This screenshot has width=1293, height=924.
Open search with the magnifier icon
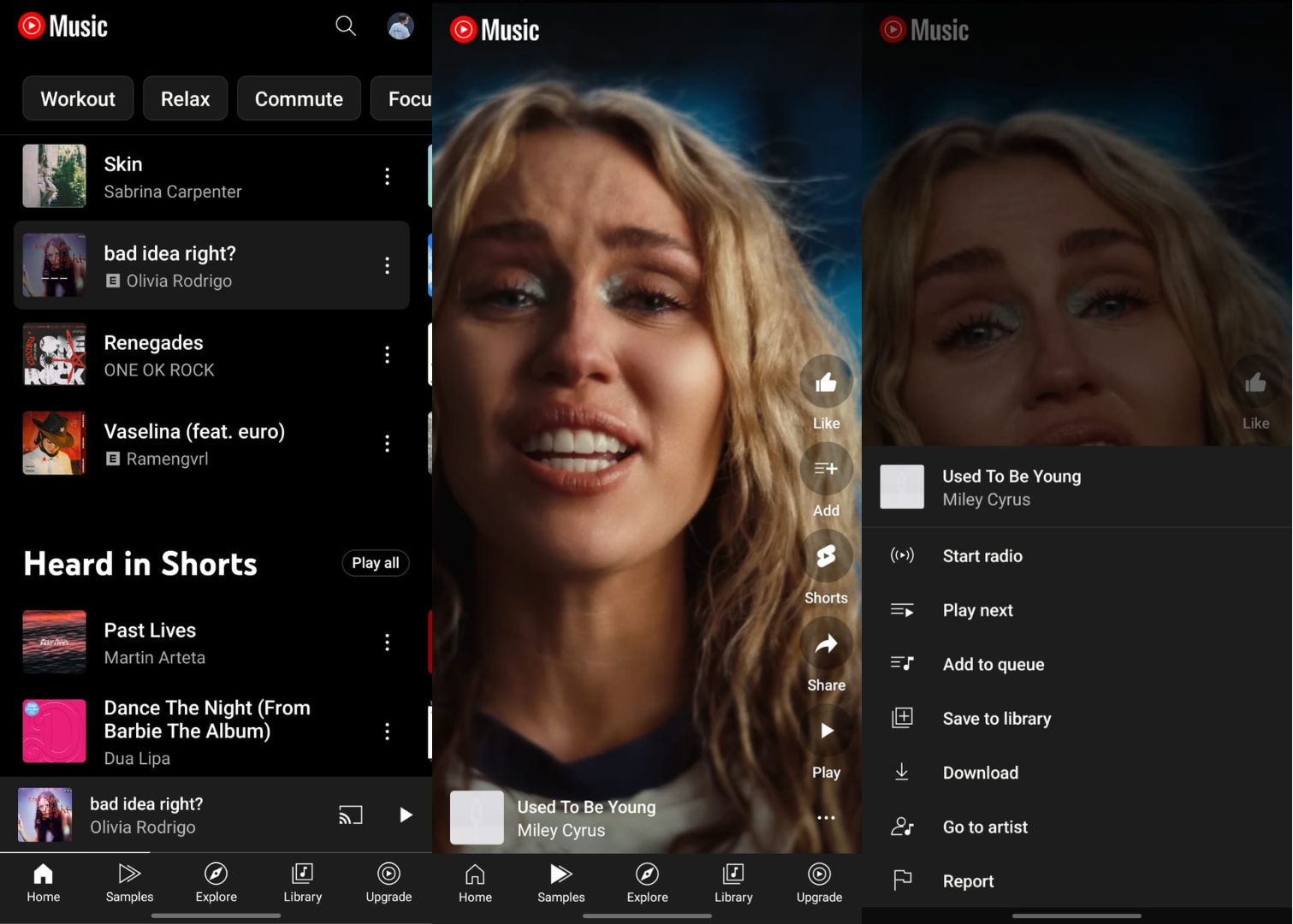click(x=346, y=27)
